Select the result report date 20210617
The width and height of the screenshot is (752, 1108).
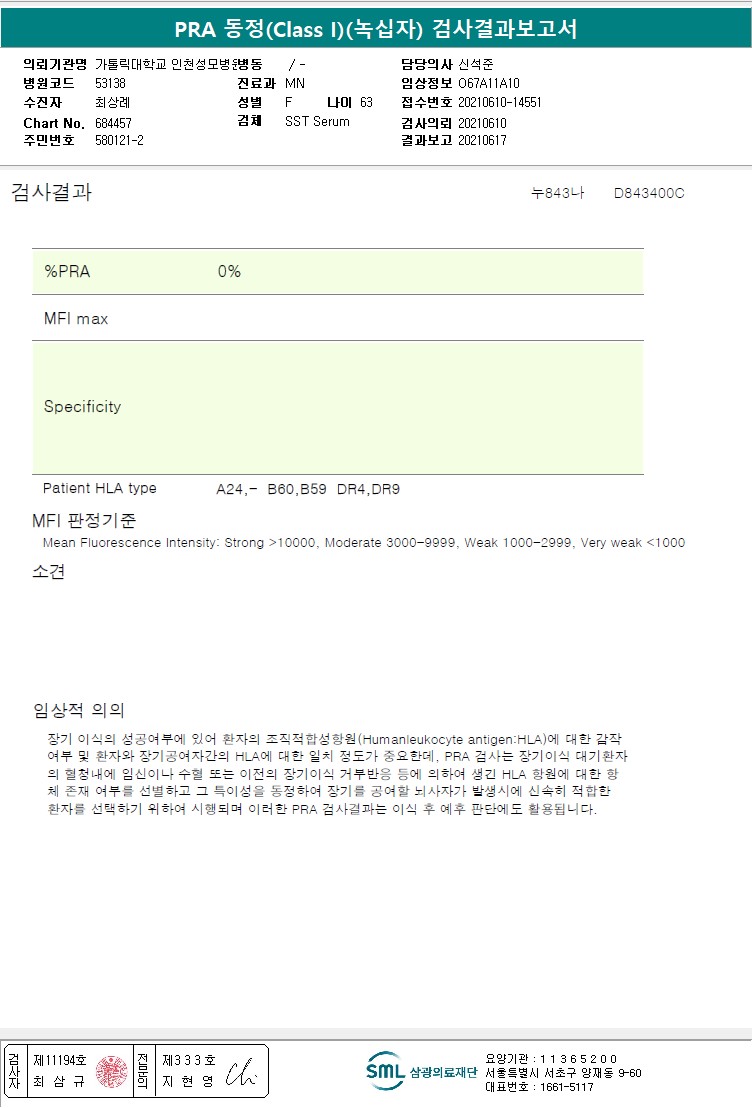(482, 140)
